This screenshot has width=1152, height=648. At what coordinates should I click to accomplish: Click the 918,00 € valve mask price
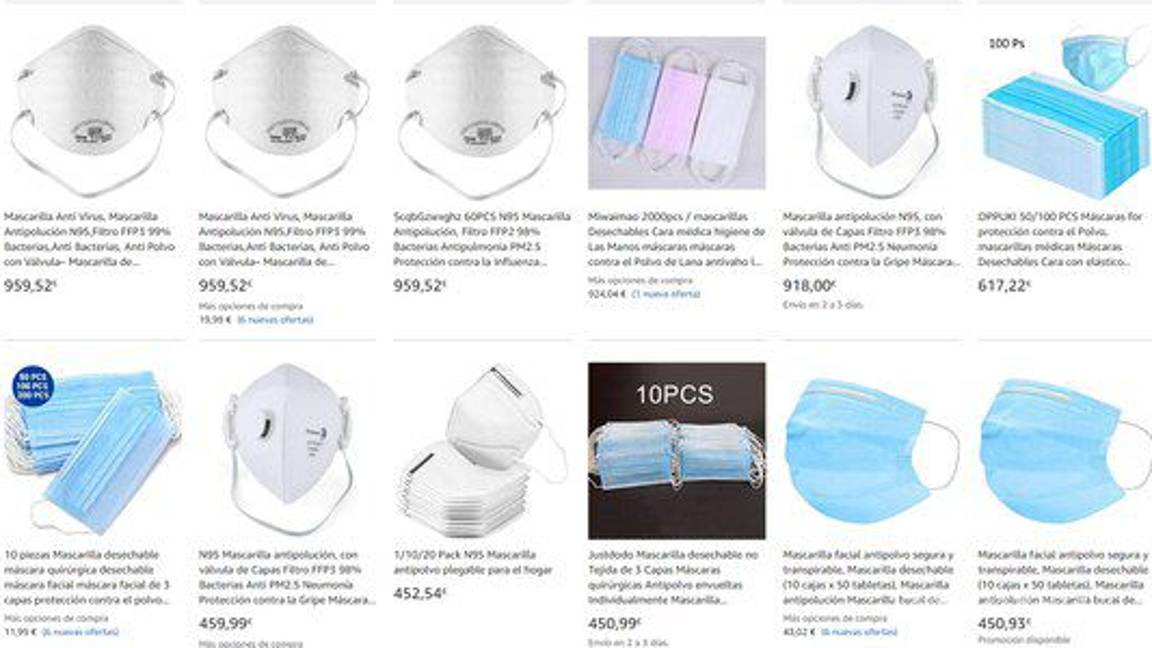click(x=808, y=286)
